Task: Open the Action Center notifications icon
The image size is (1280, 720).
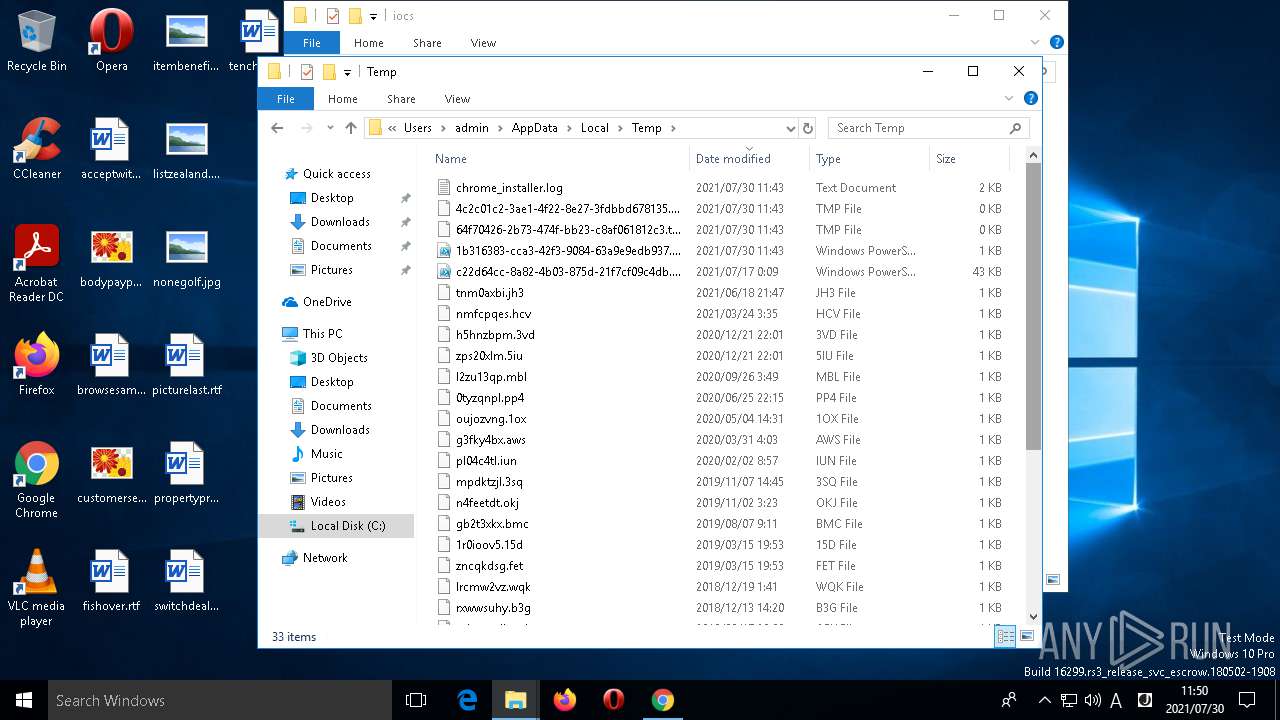Action: (1247, 700)
